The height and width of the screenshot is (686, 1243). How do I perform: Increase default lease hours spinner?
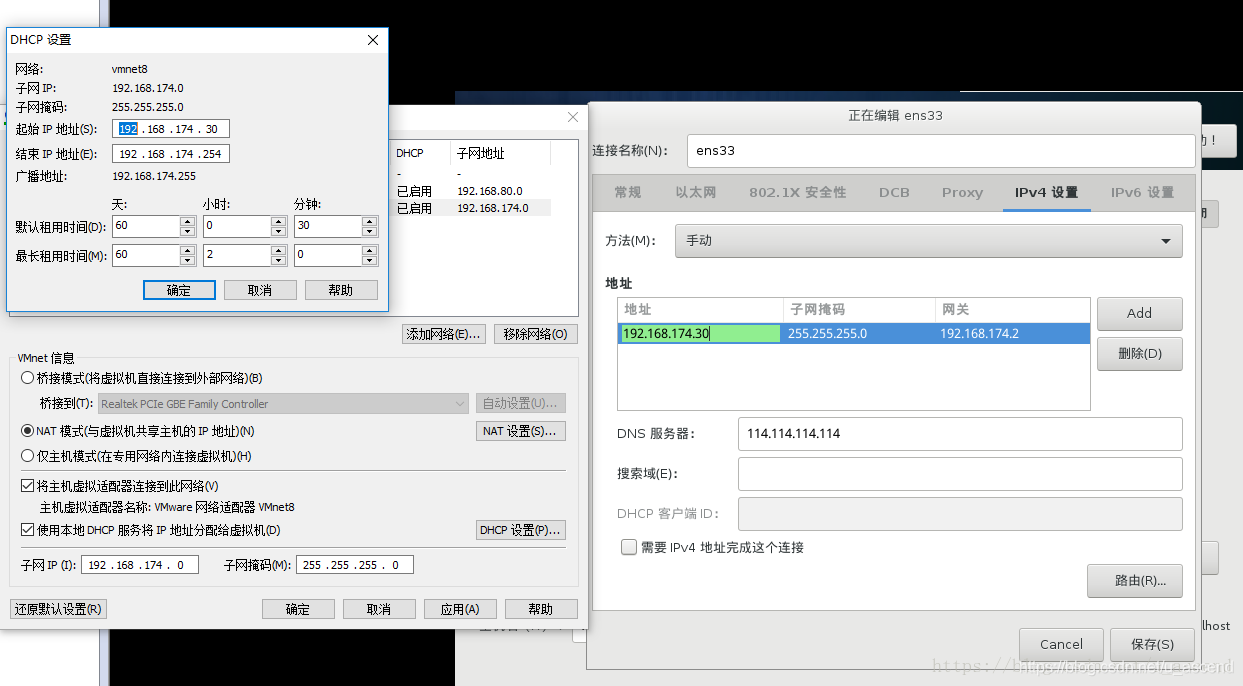click(x=278, y=221)
